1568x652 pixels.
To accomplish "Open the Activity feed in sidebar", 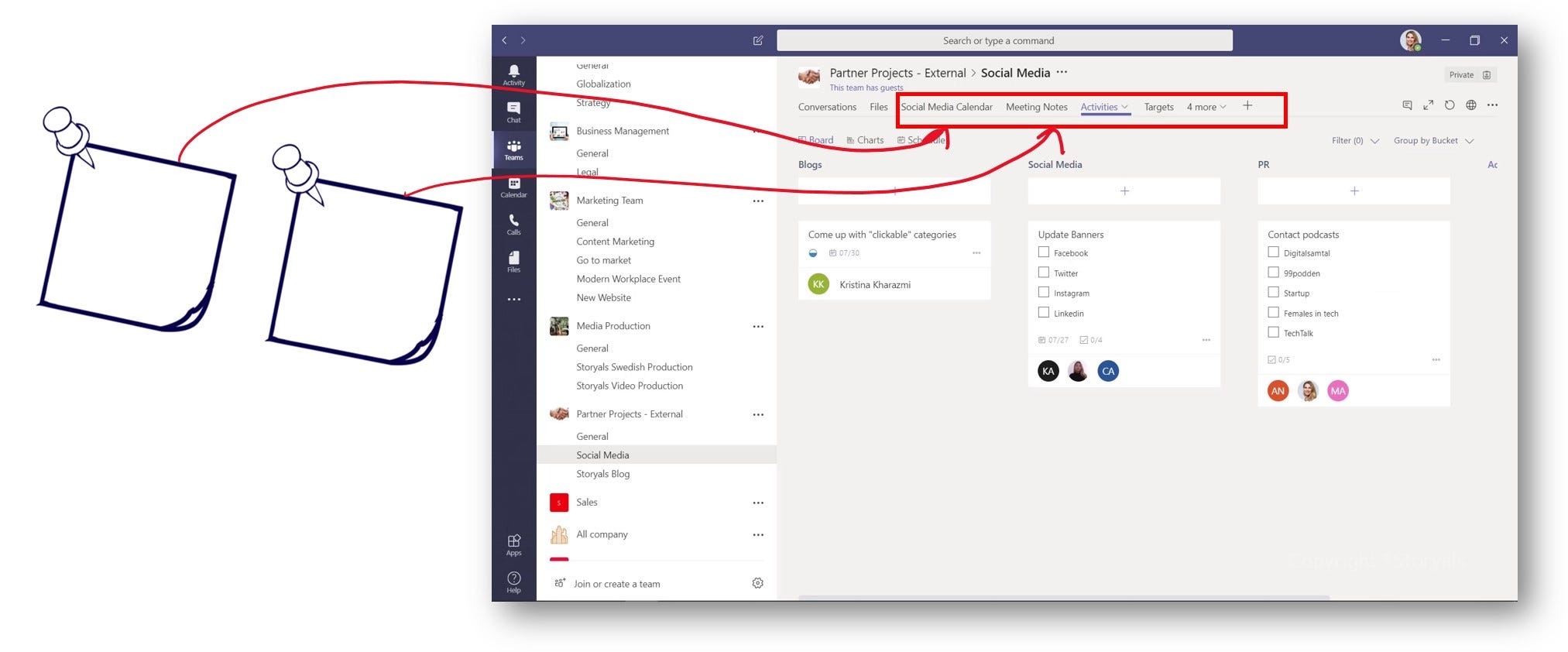I will tap(513, 75).
